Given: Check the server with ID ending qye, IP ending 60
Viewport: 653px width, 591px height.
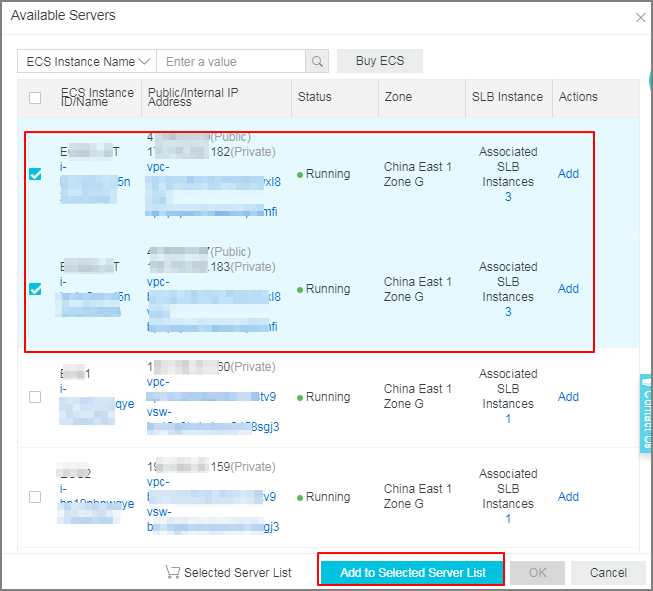Looking at the screenshot, I should 35,397.
